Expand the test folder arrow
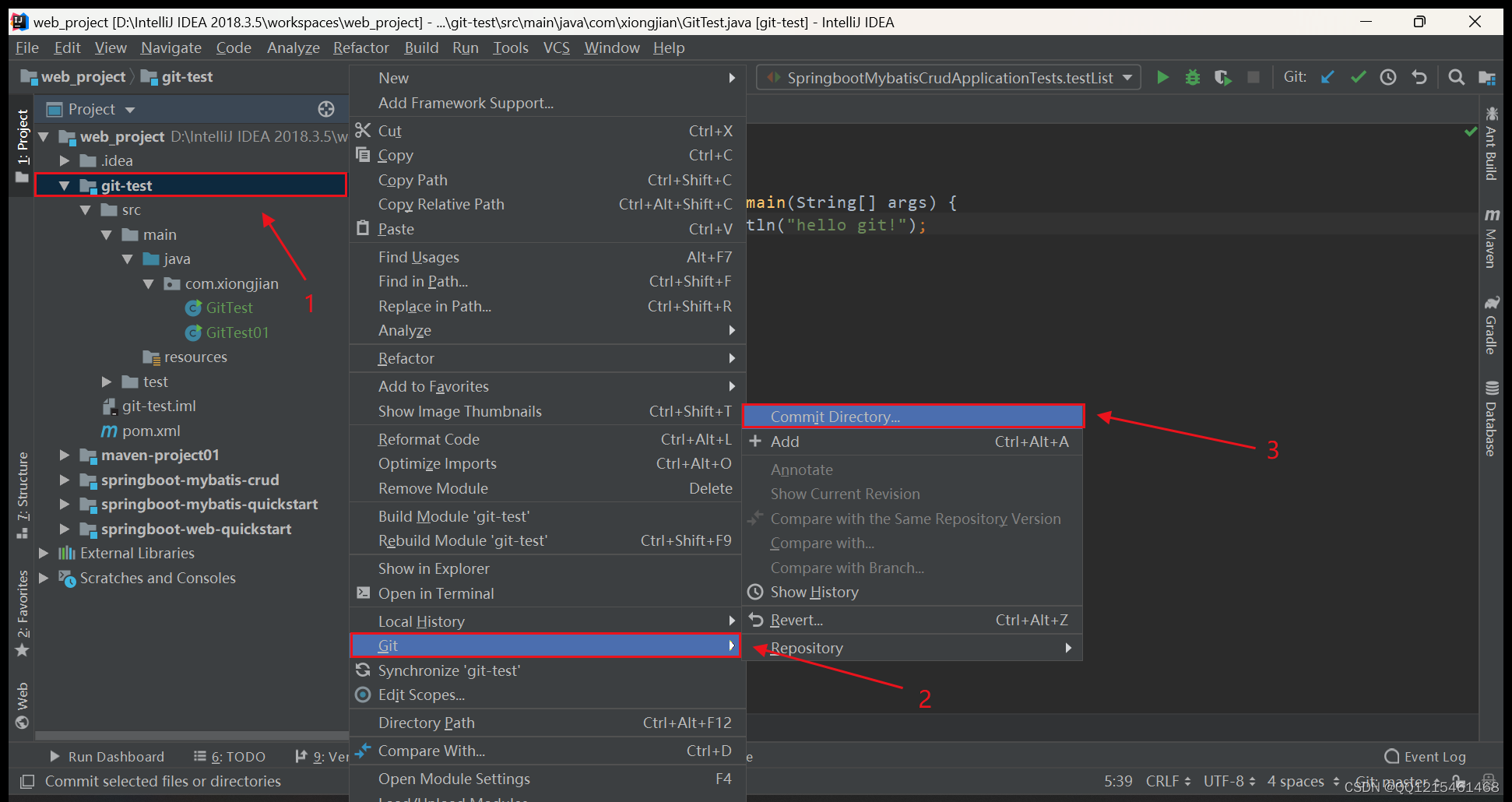Screen dimensions: 1512x802 coord(107,382)
